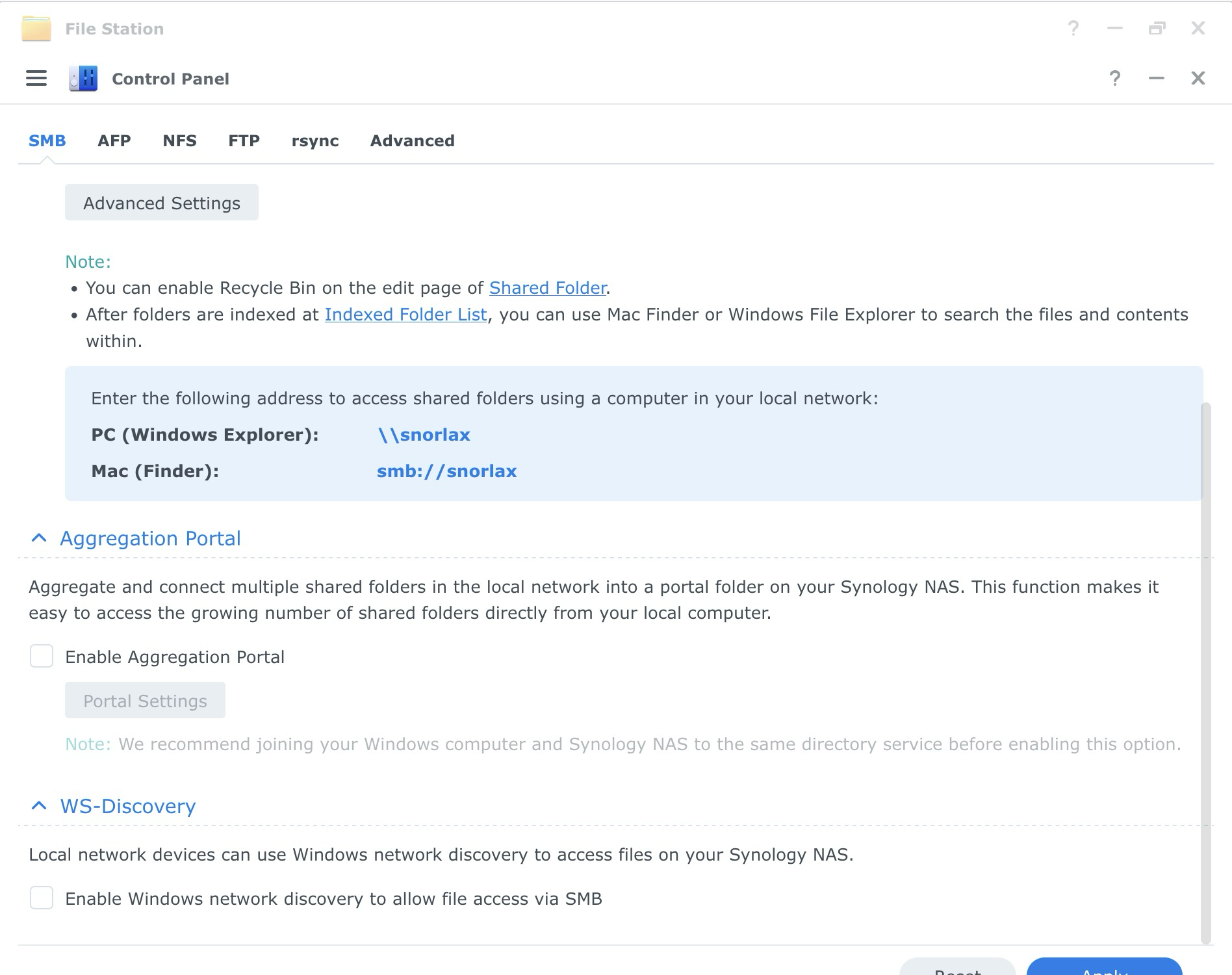
Task: Click the WS-Discovery heading text
Action: coord(128,806)
